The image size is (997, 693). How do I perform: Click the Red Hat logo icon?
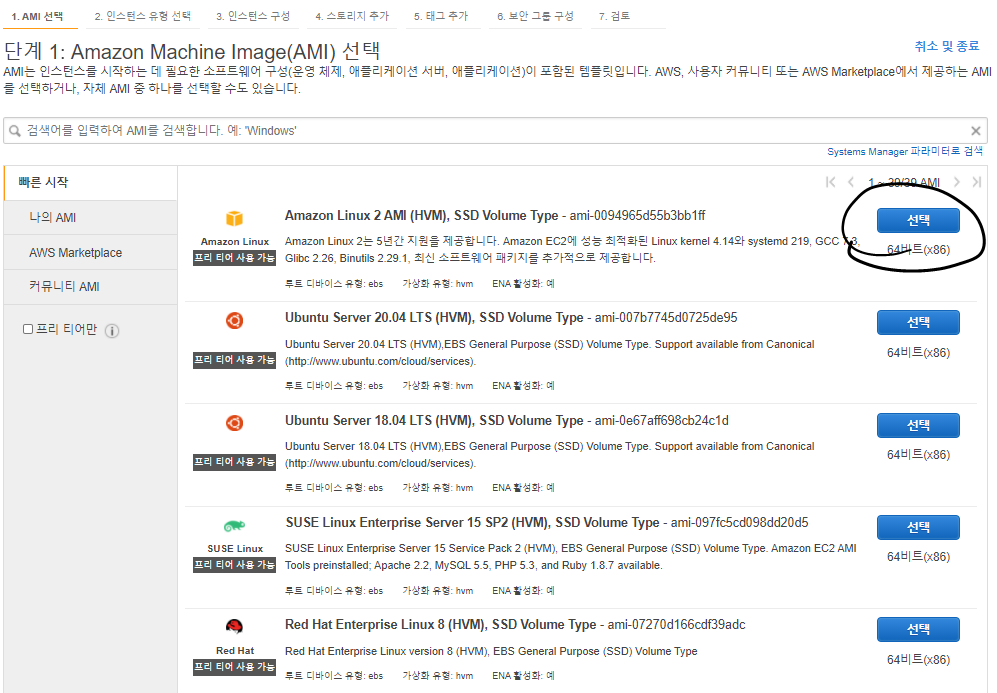pyautogui.click(x=235, y=626)
